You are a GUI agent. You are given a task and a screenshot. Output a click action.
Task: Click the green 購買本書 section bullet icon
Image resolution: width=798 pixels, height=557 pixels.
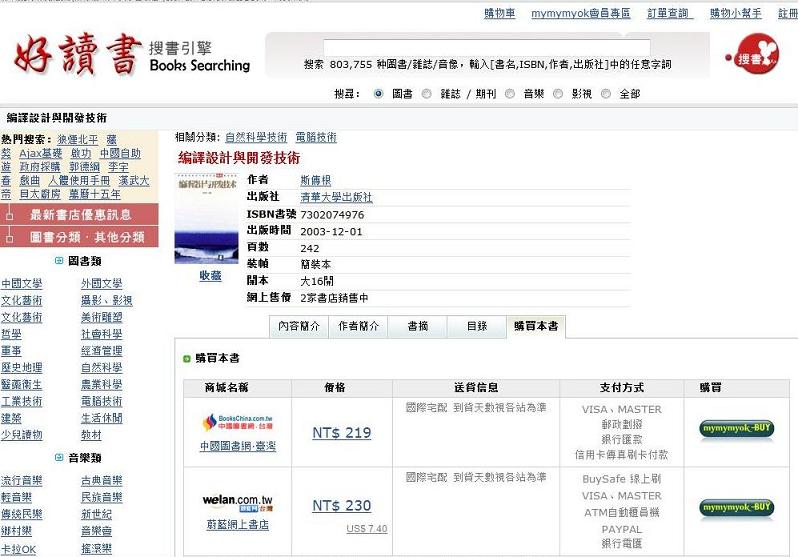186,358
